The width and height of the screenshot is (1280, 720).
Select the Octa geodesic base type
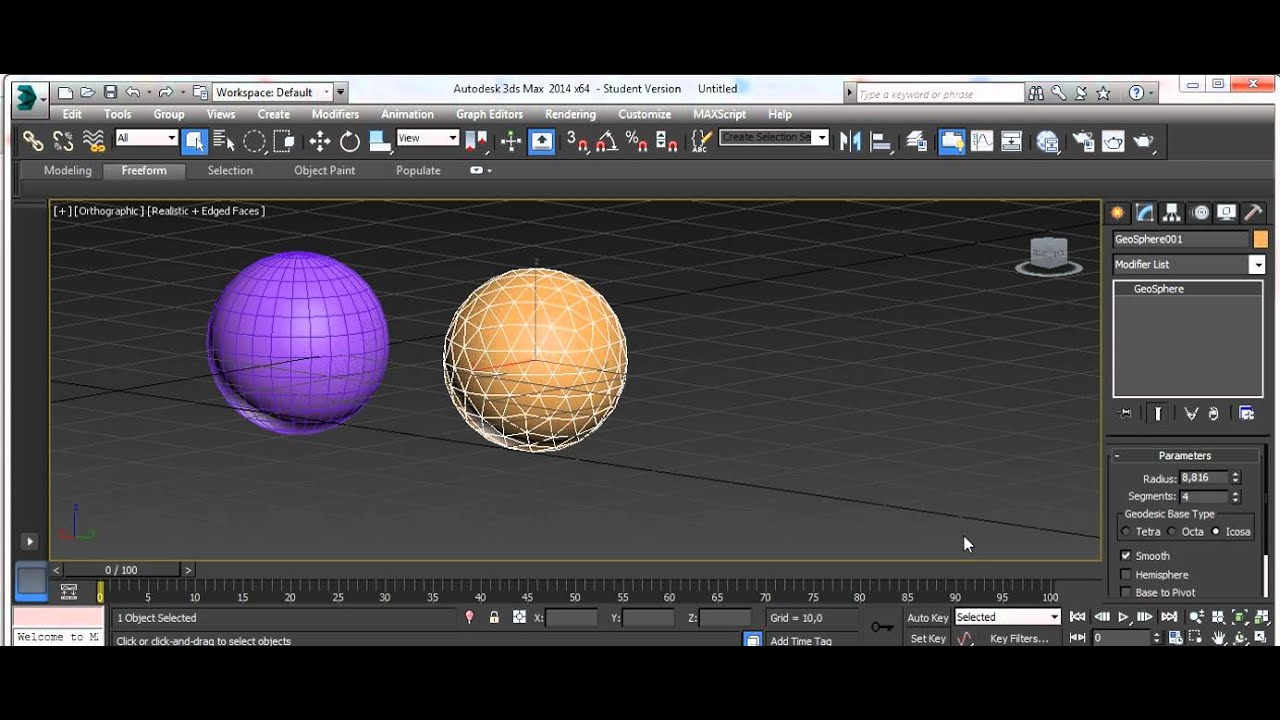[1171, 532]
